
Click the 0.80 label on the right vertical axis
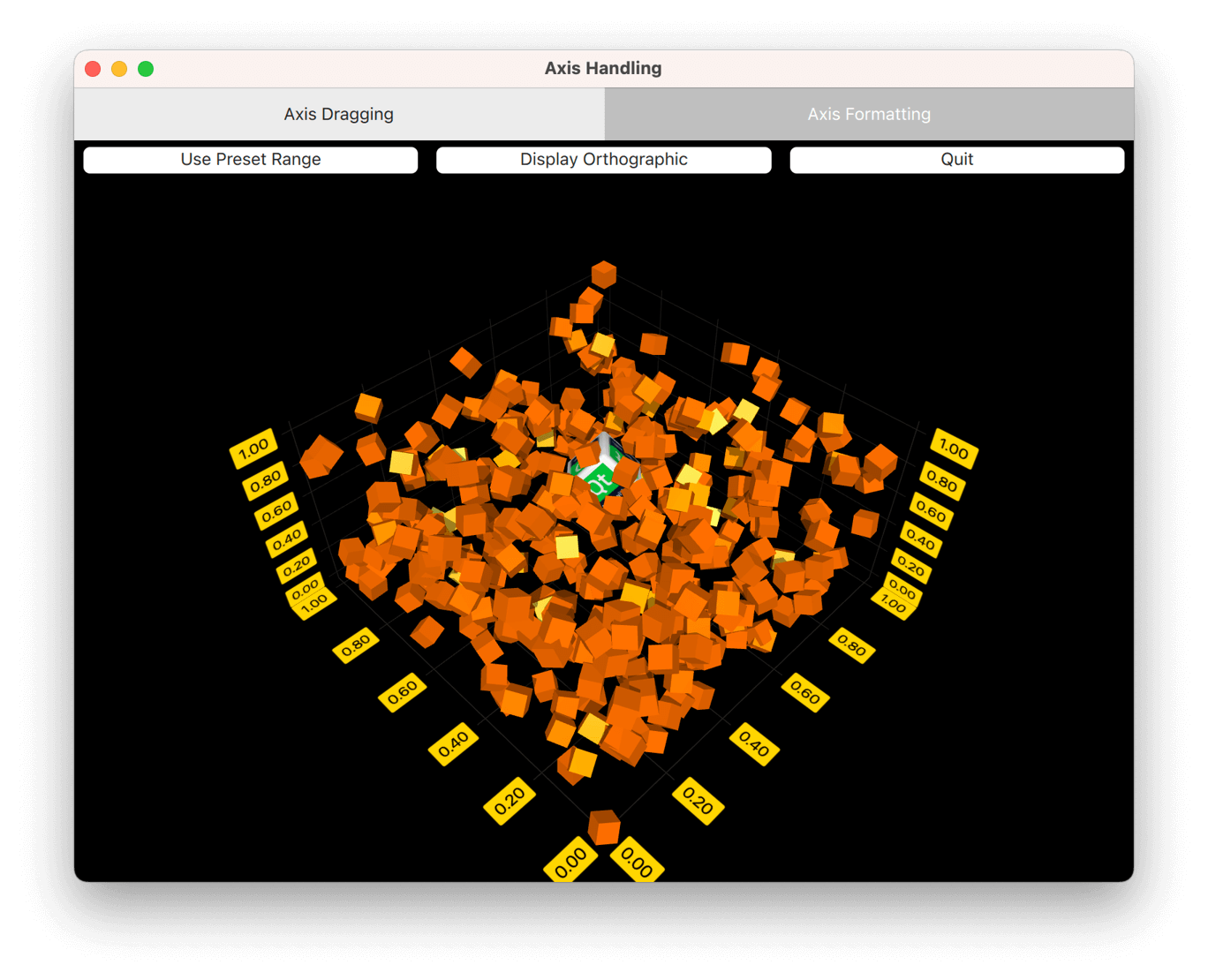(942, 482)
